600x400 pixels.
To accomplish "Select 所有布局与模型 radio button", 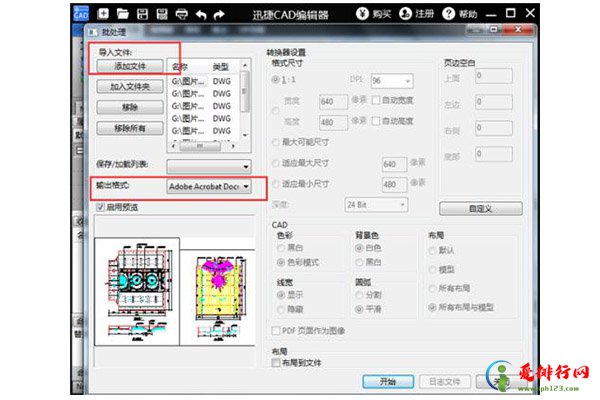I will [432, 307].
